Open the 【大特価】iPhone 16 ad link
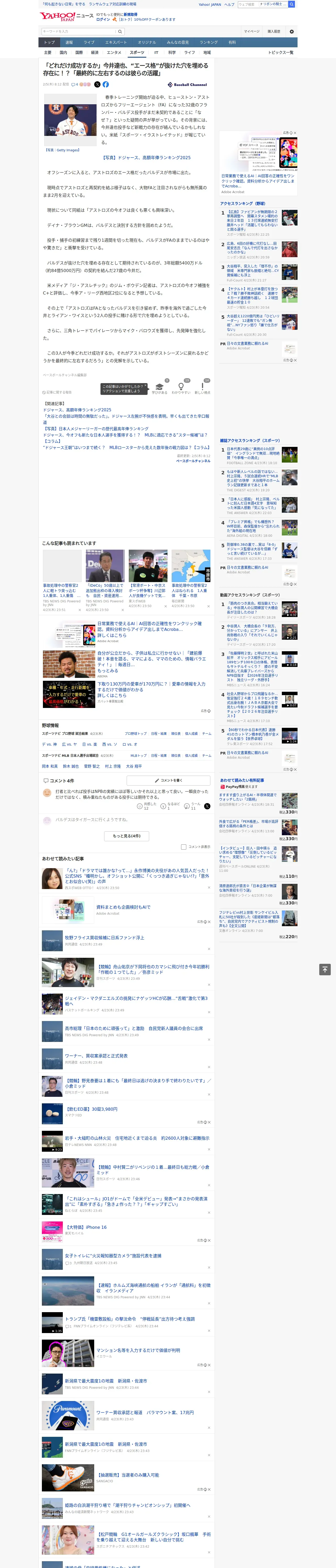 coord(86,1227)
